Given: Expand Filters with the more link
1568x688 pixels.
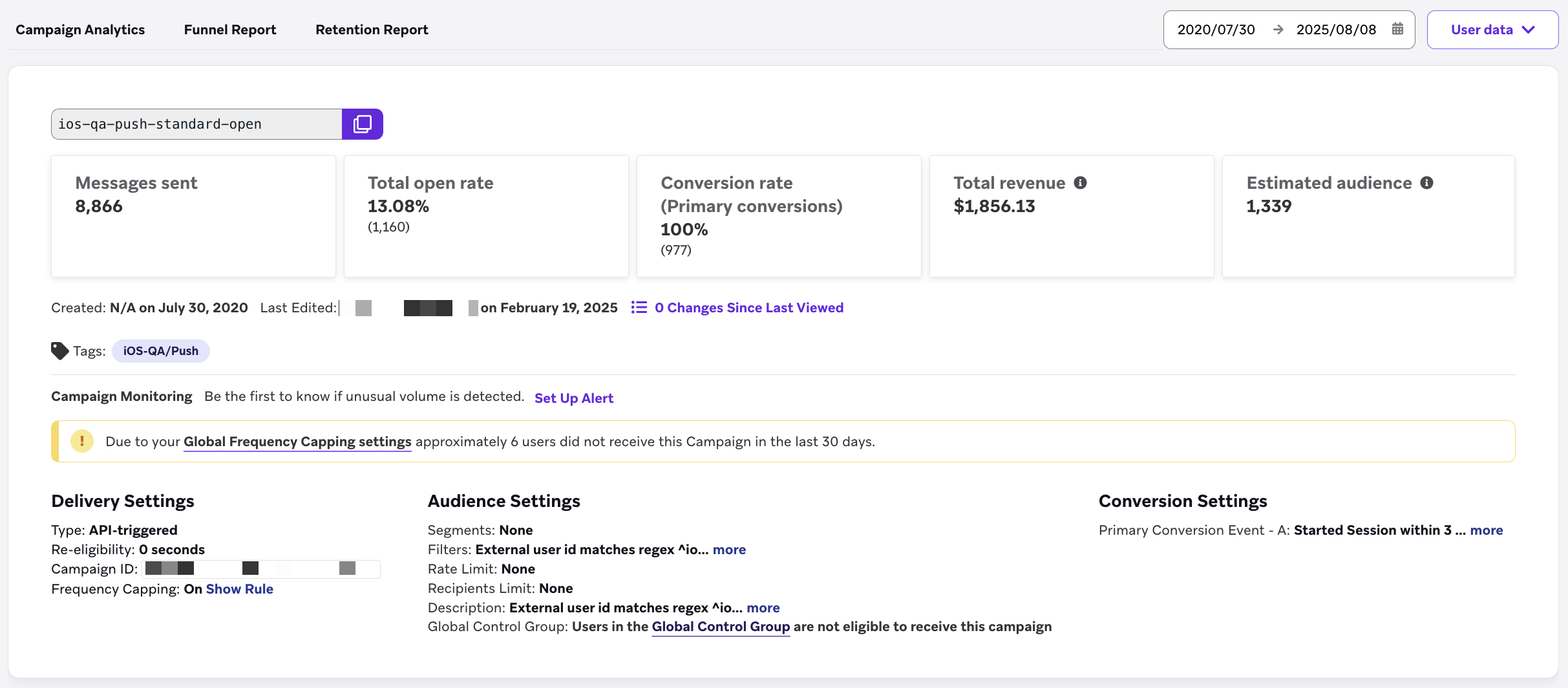Looking at the screenshot, I should point(729,550).
